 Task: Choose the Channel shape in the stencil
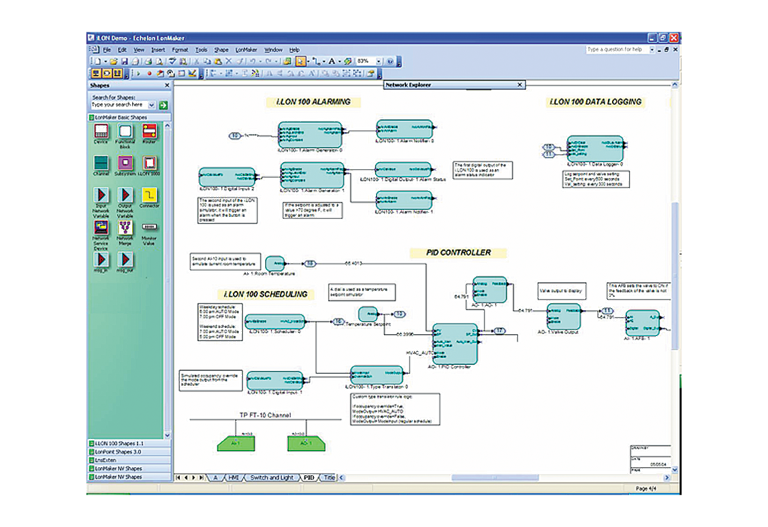[x=100, y=163]
